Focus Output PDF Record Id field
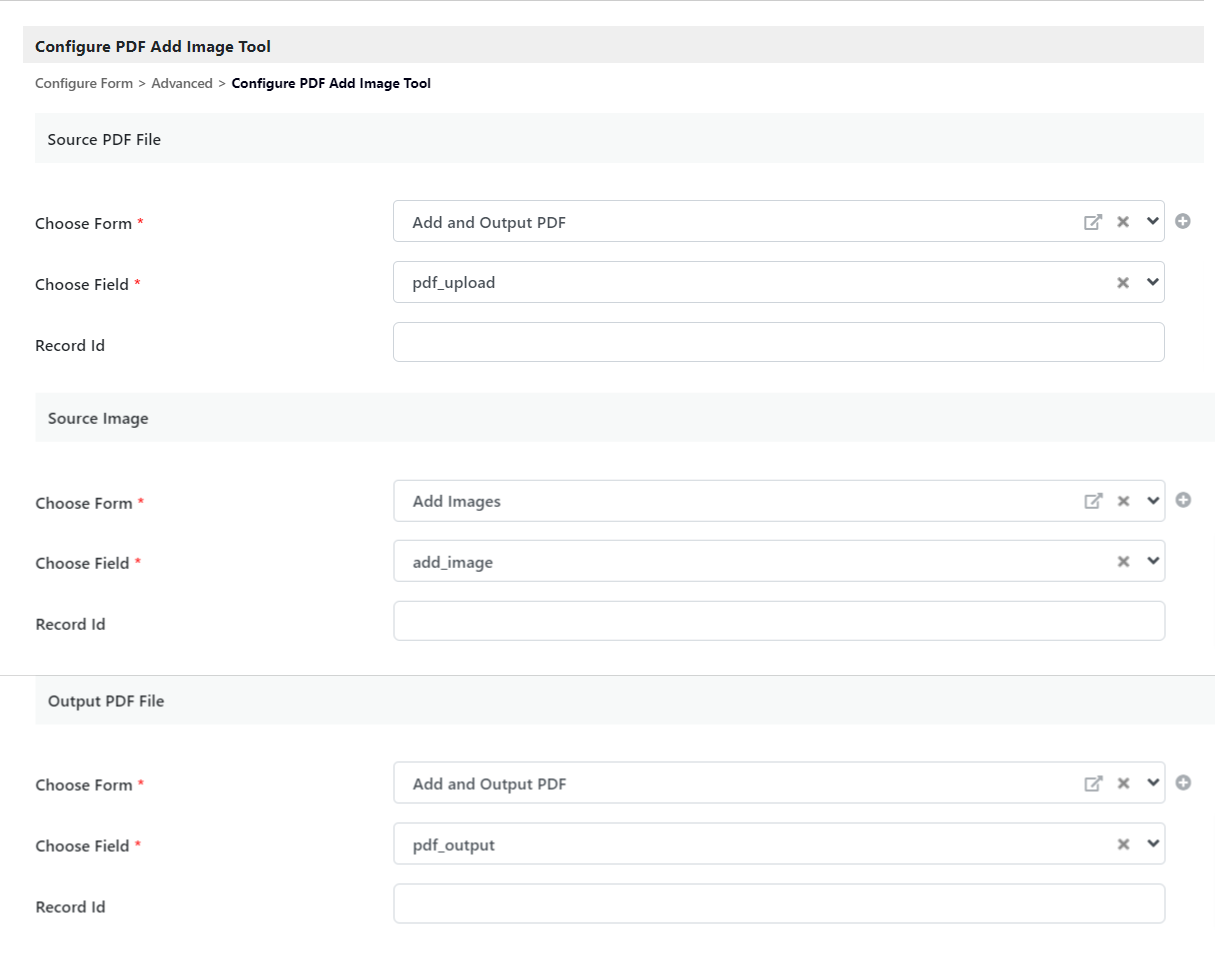The height and width of the screenshot is (969, 1217). (778, 904)
